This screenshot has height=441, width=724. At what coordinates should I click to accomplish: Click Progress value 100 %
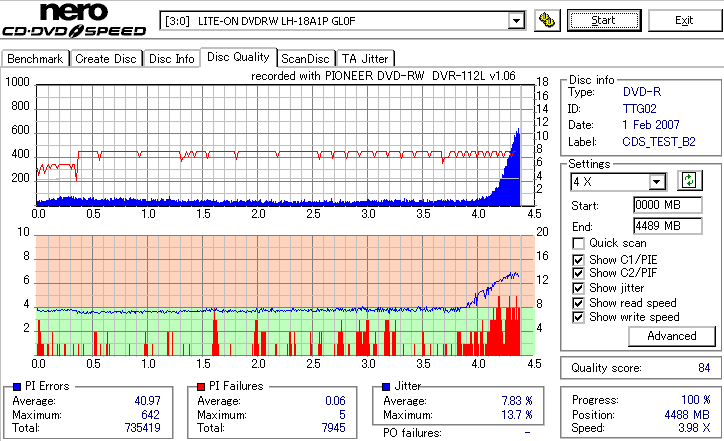696,400
